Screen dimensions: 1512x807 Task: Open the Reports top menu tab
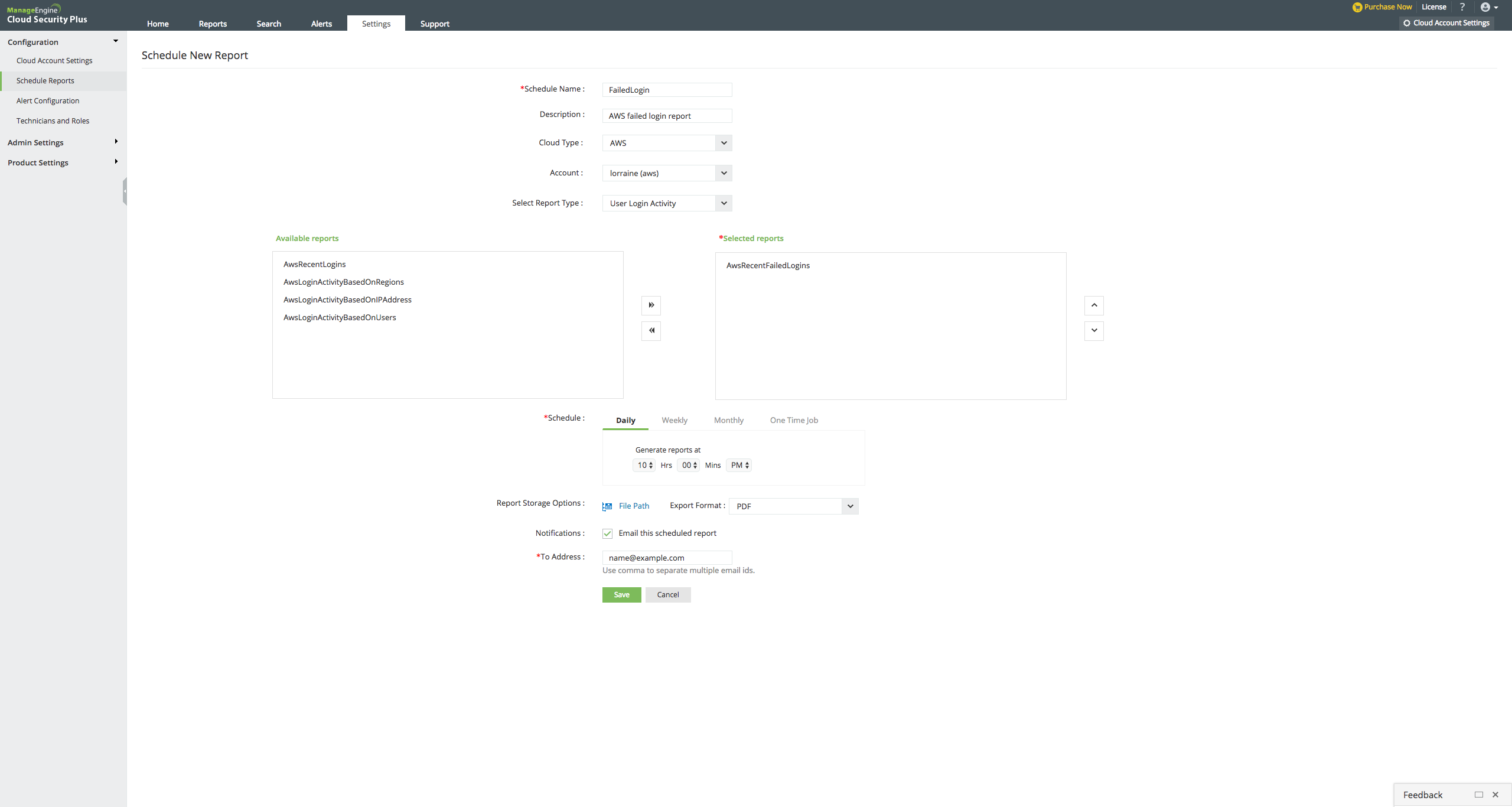[213, 24]
